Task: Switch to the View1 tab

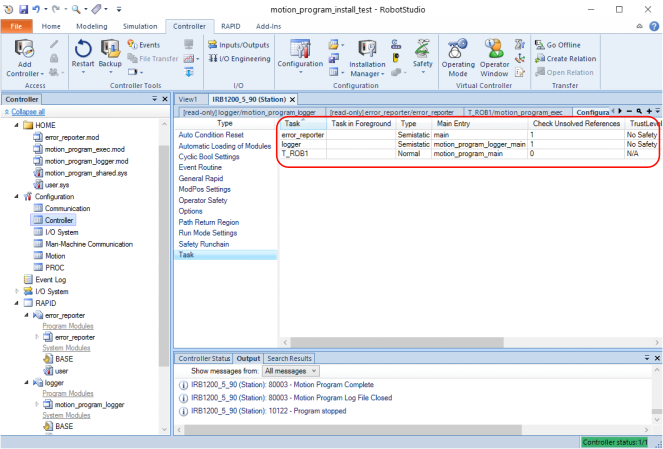Action: [x=188, y=99]
